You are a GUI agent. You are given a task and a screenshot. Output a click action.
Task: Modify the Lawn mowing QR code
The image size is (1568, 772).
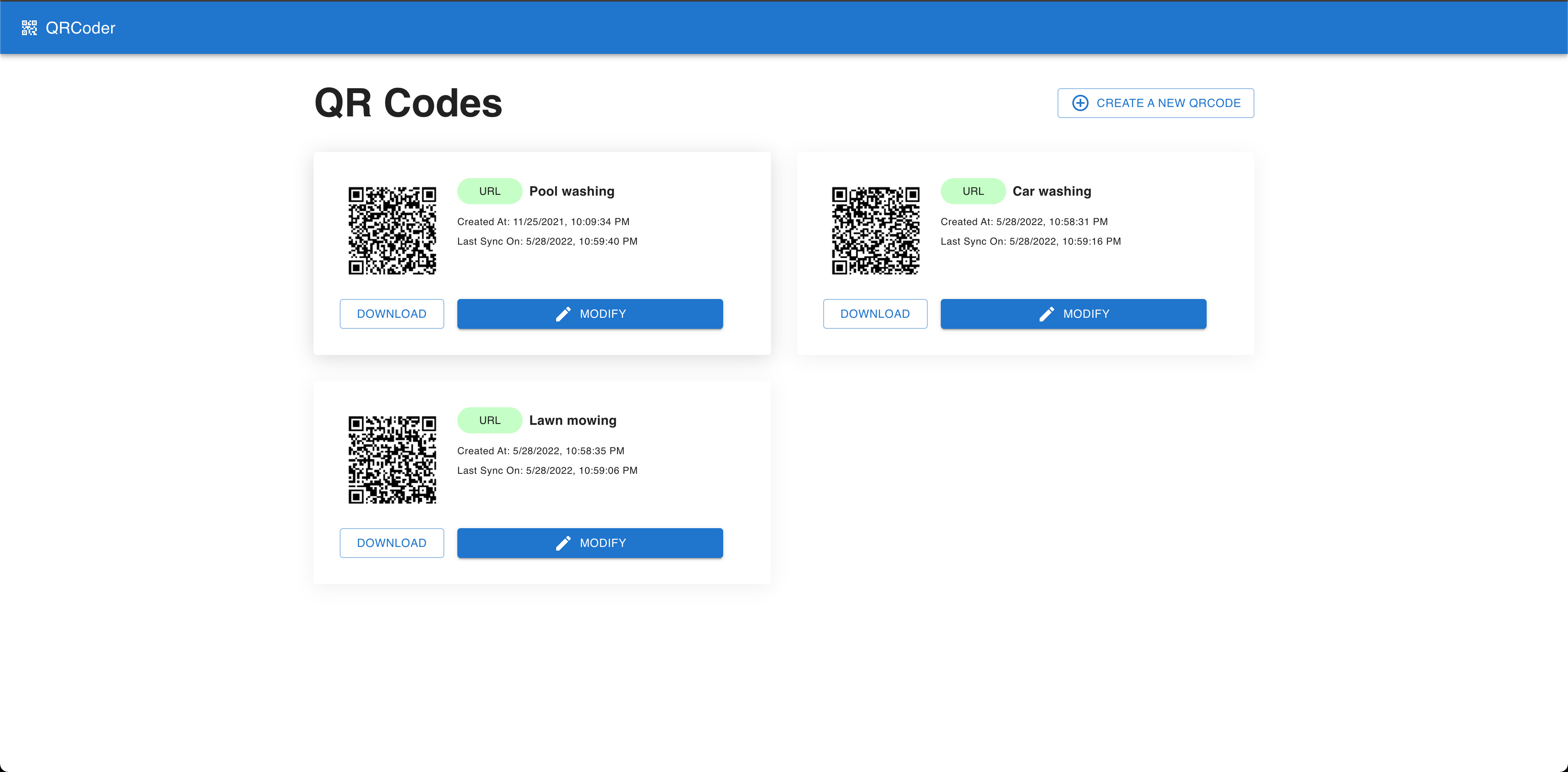[x=589, y=542]
